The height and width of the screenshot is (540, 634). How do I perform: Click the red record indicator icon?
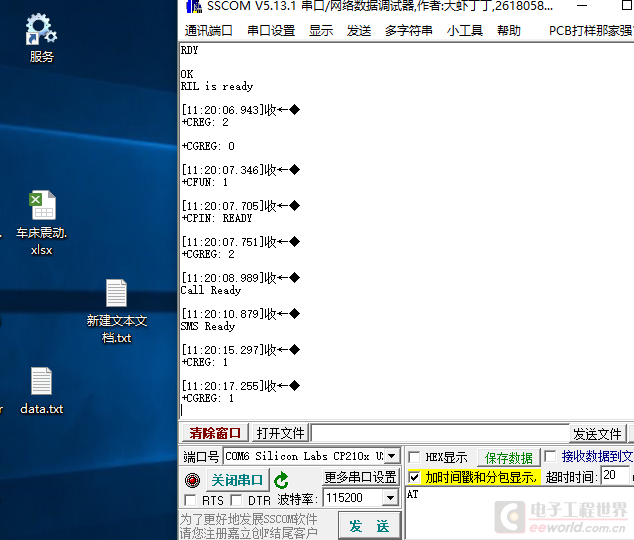coord(192,480)
